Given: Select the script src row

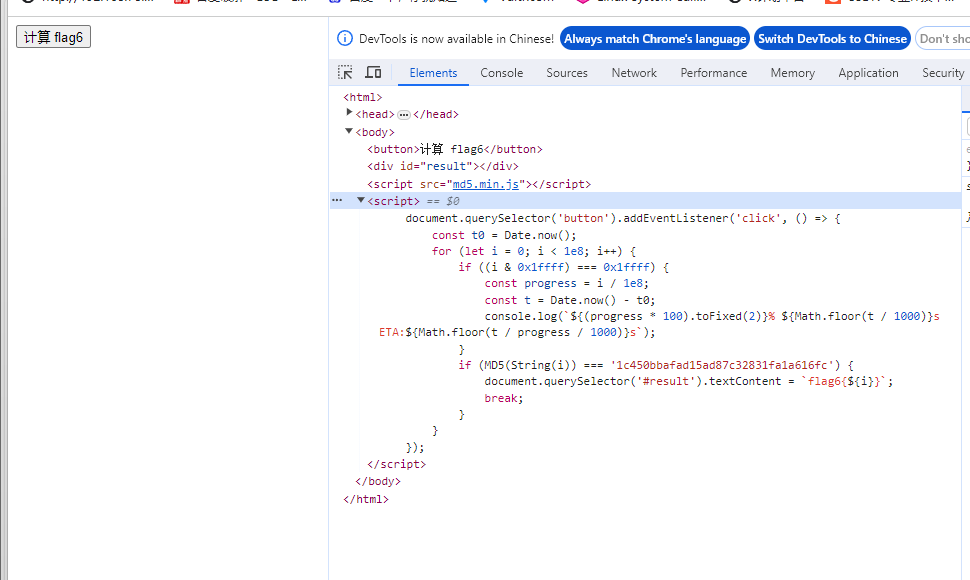Looking at the screenshot, I should pos(479,184).
